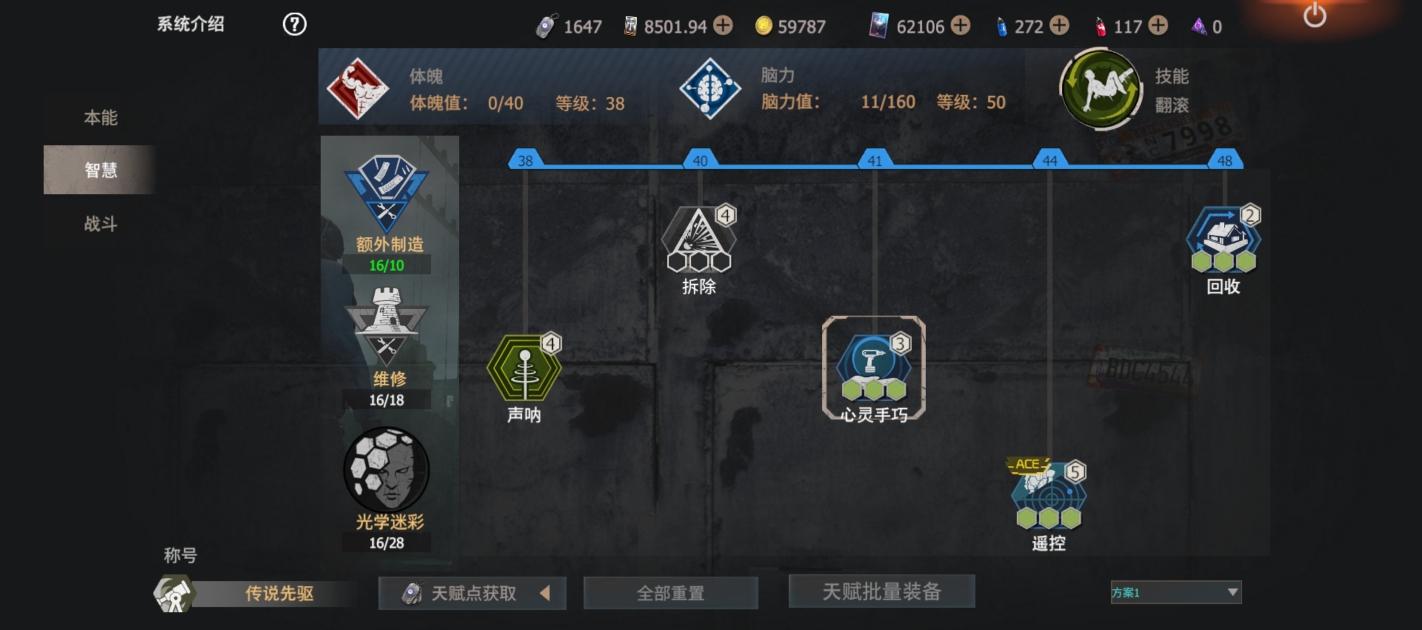
Task: Open the 维修 repair skill icon
Action: click(386, 326)
